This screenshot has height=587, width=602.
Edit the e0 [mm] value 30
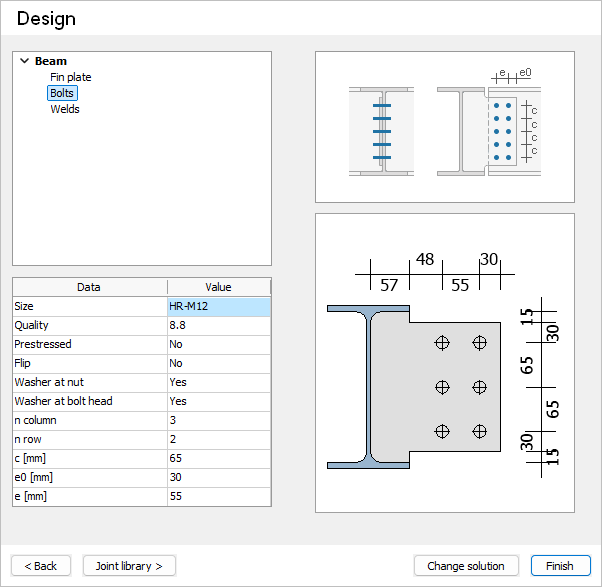(219, 477)
